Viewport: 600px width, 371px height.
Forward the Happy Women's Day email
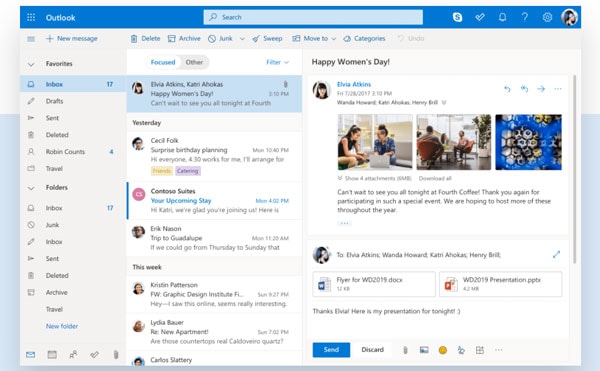tap(541, 89)
